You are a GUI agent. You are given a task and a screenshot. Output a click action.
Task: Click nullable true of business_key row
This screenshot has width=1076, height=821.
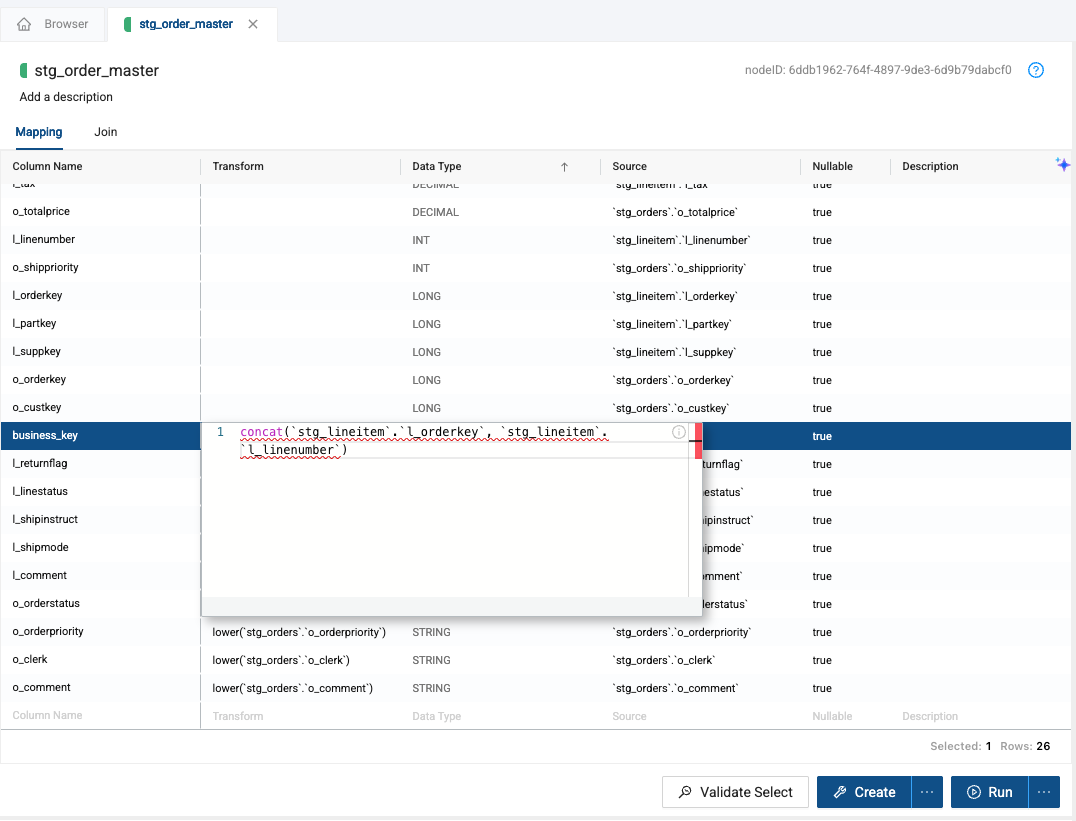(x=822, y=436)
